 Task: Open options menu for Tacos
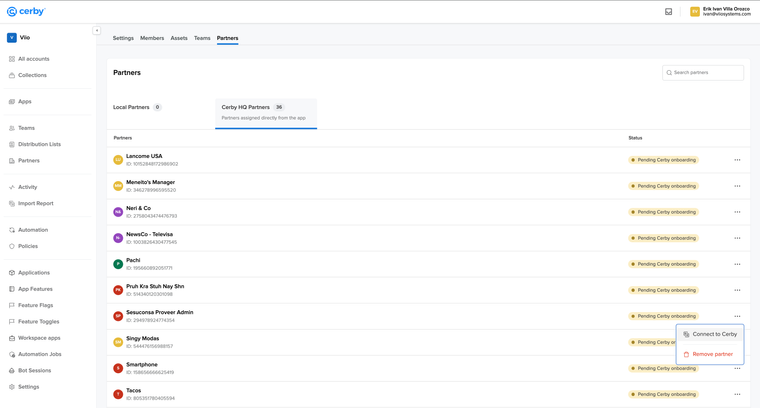737,394
